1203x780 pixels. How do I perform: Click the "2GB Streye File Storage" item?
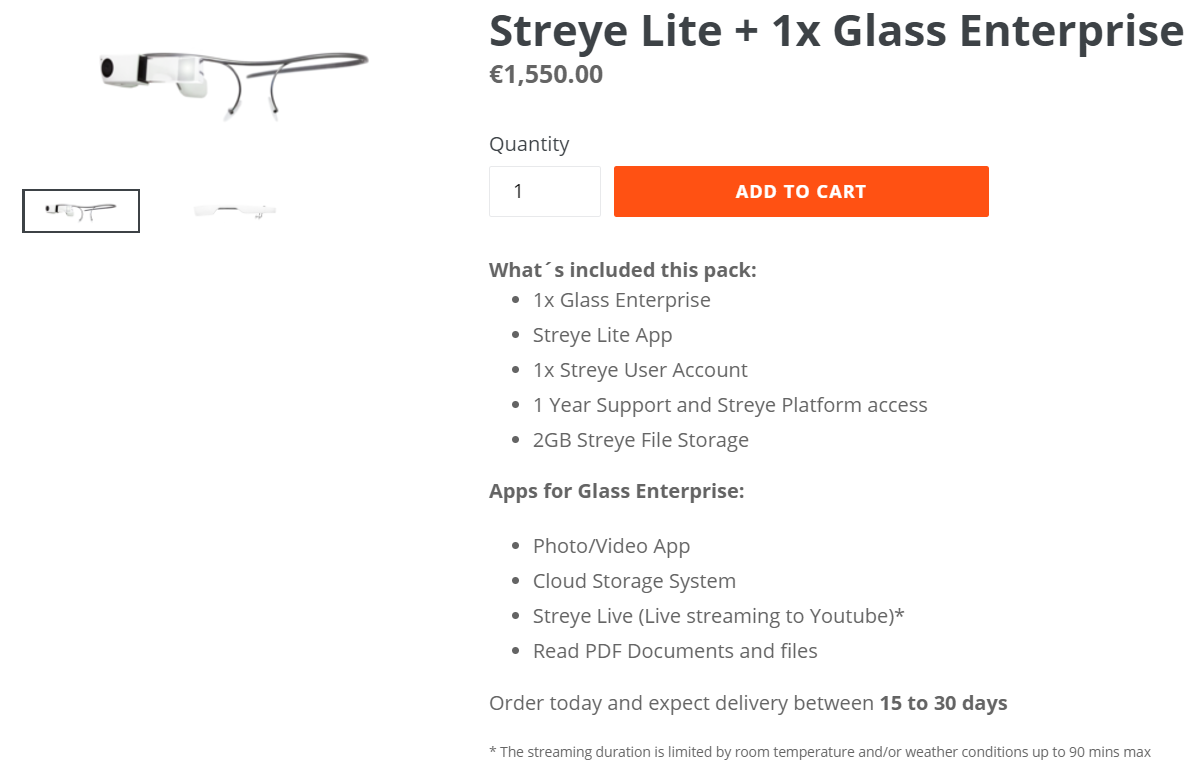[x=641, y=440]
